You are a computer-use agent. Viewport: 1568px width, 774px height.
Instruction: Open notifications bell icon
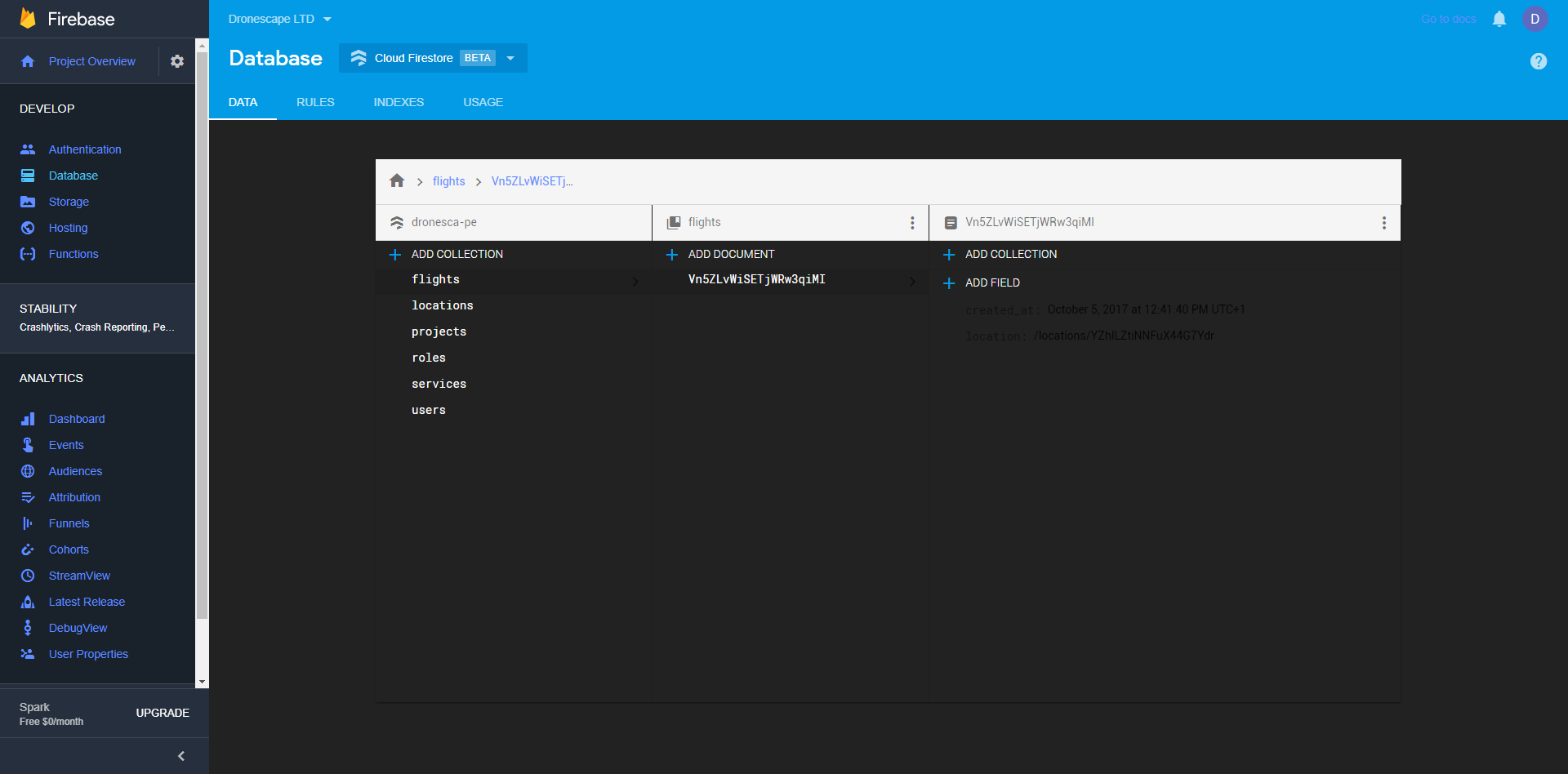1499,19
